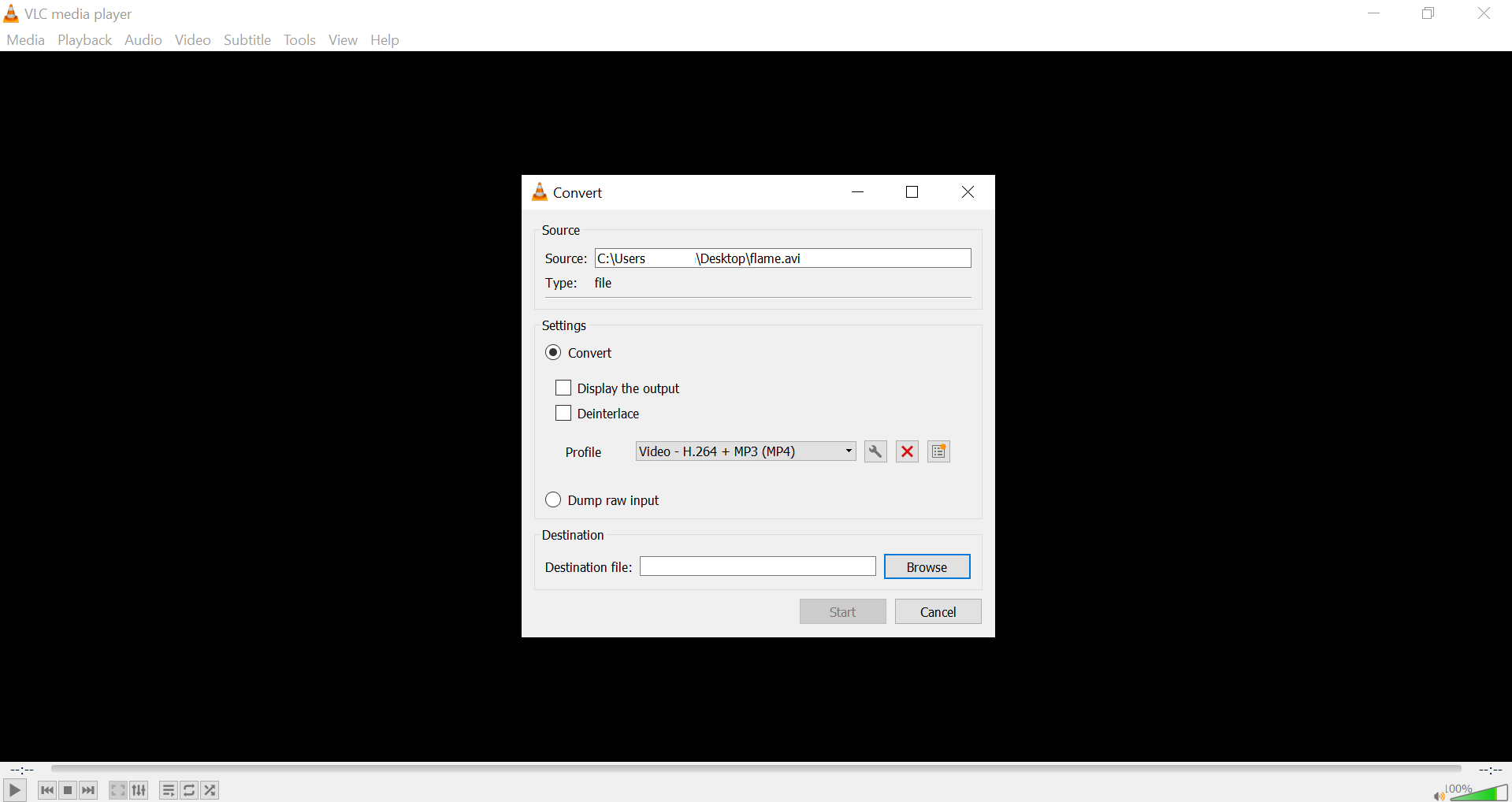
Task: Skip to the previous media track
Action: coord(47,790)
